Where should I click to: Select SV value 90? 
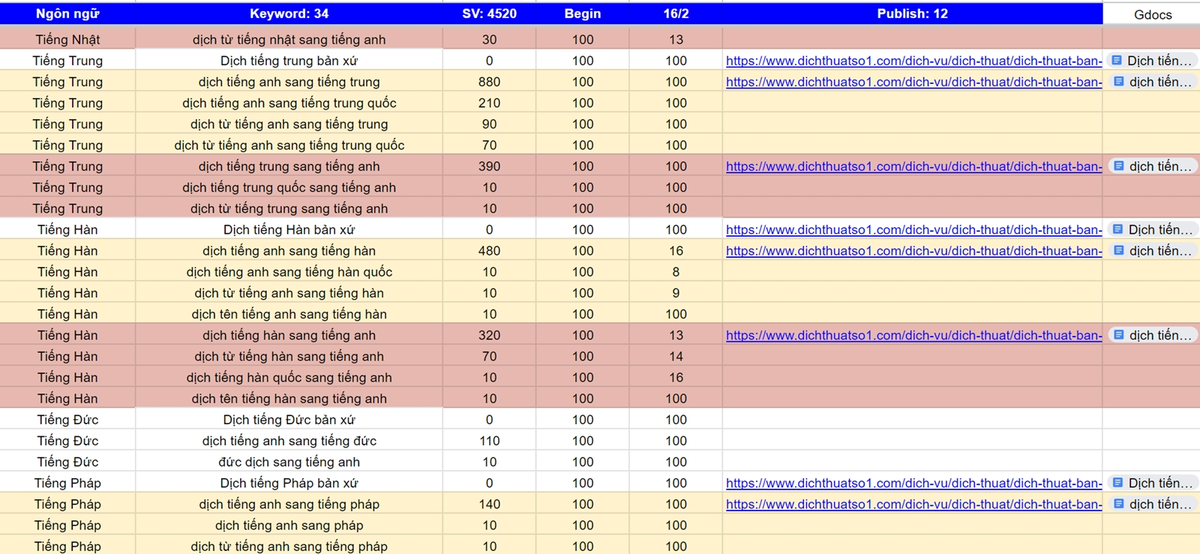[489, 124]
